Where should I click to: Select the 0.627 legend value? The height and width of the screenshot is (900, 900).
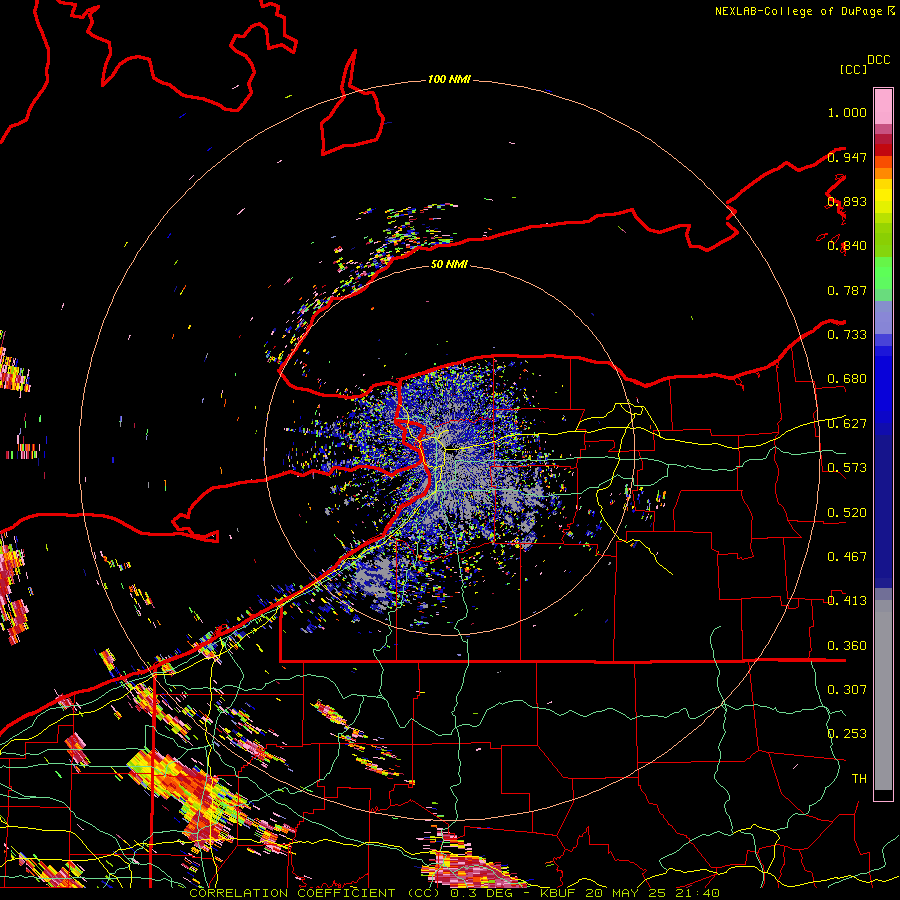pos(847,424)
